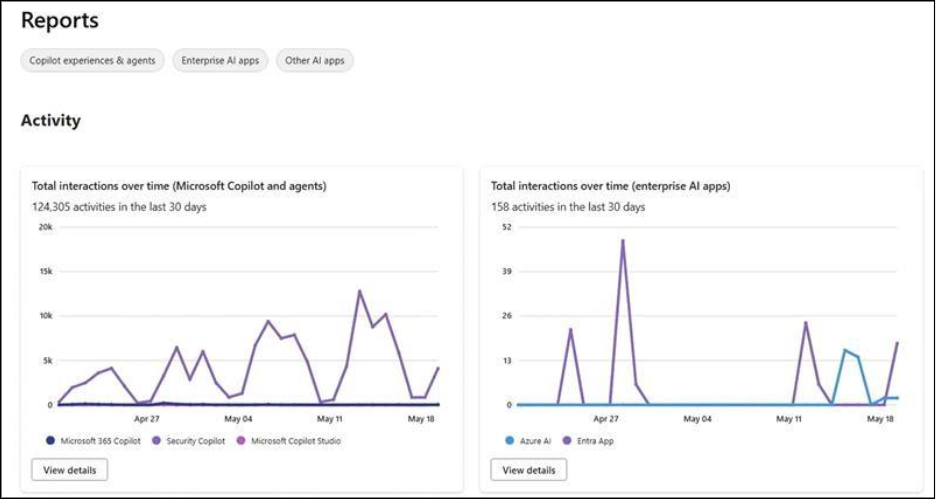Viewport: 939px width, 499px height.
Task: Switch to the Enterprise AI apps filter
Action: pos(220,61)
